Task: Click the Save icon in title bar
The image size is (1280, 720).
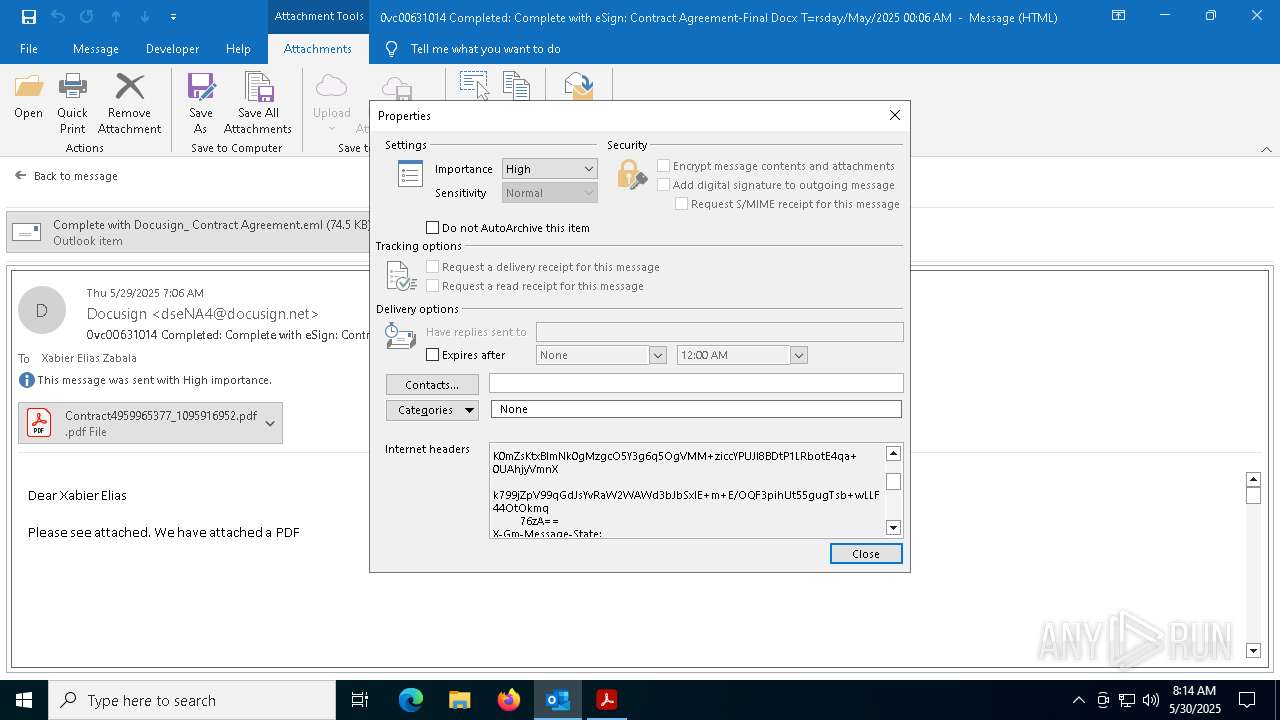Action: (28, 16)
